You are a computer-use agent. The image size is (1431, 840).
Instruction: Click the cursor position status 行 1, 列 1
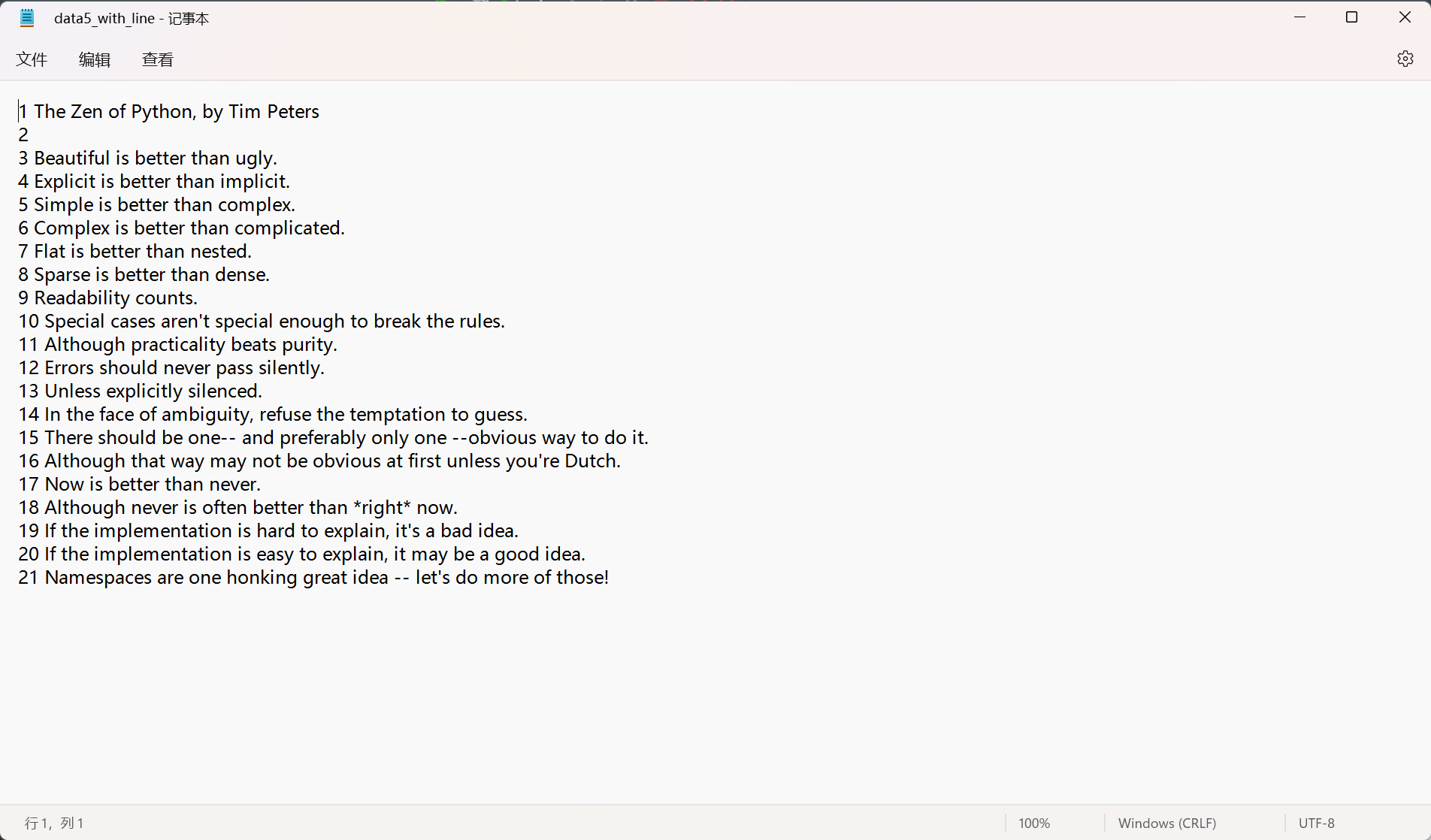pos(54,823)
